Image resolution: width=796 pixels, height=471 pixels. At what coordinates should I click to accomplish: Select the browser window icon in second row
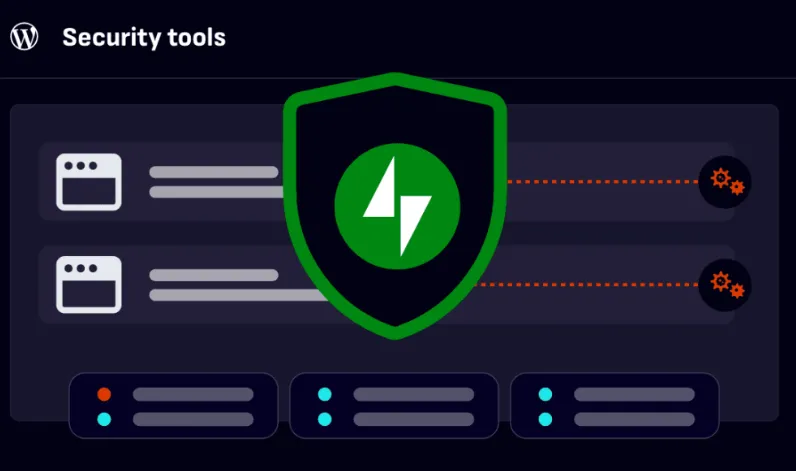pyautogui.click(x=88, y=284)
